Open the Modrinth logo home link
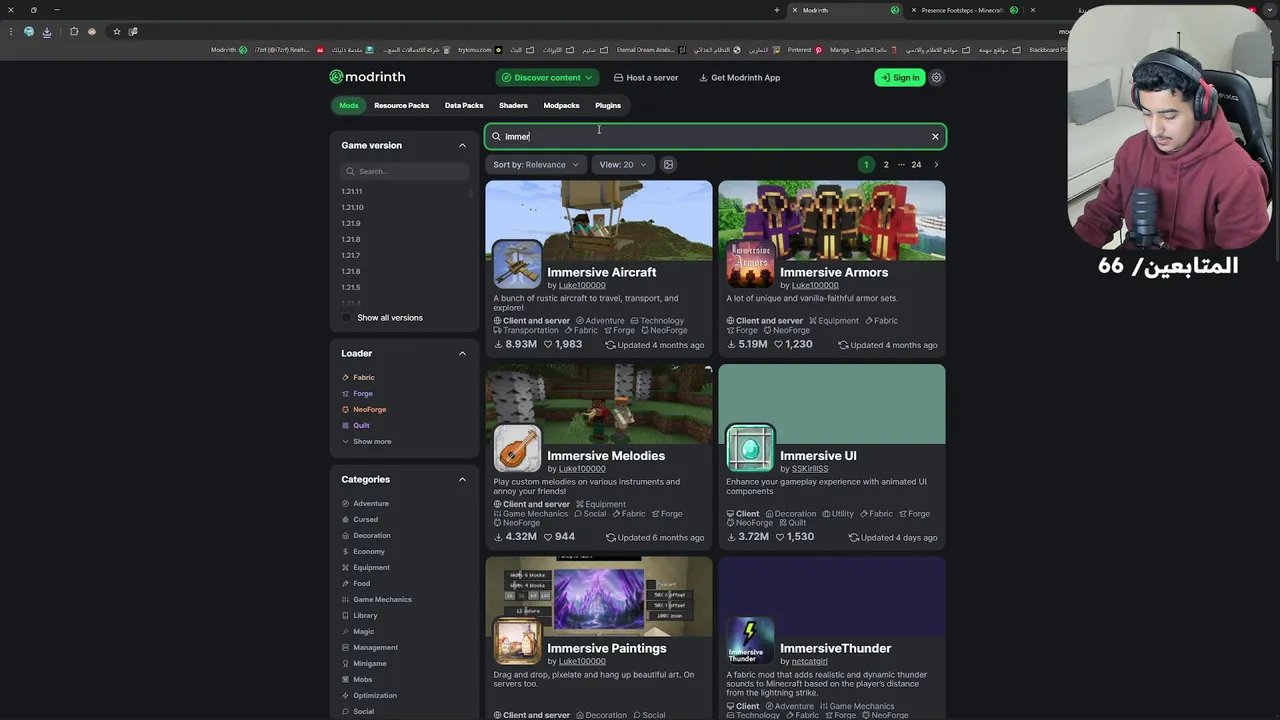1280x720 pixels. coord(367,77)
